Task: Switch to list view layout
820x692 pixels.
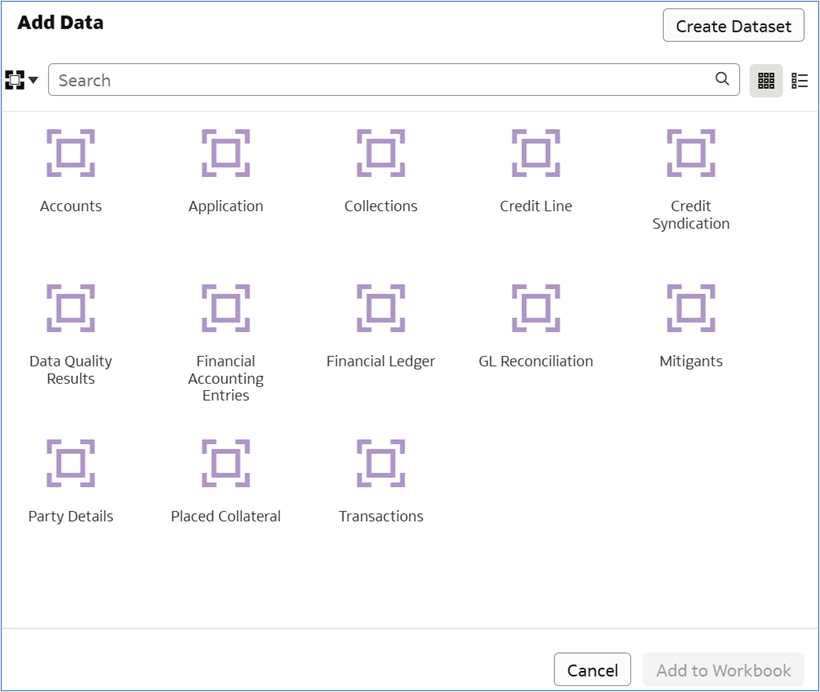Action: [799, 80]
